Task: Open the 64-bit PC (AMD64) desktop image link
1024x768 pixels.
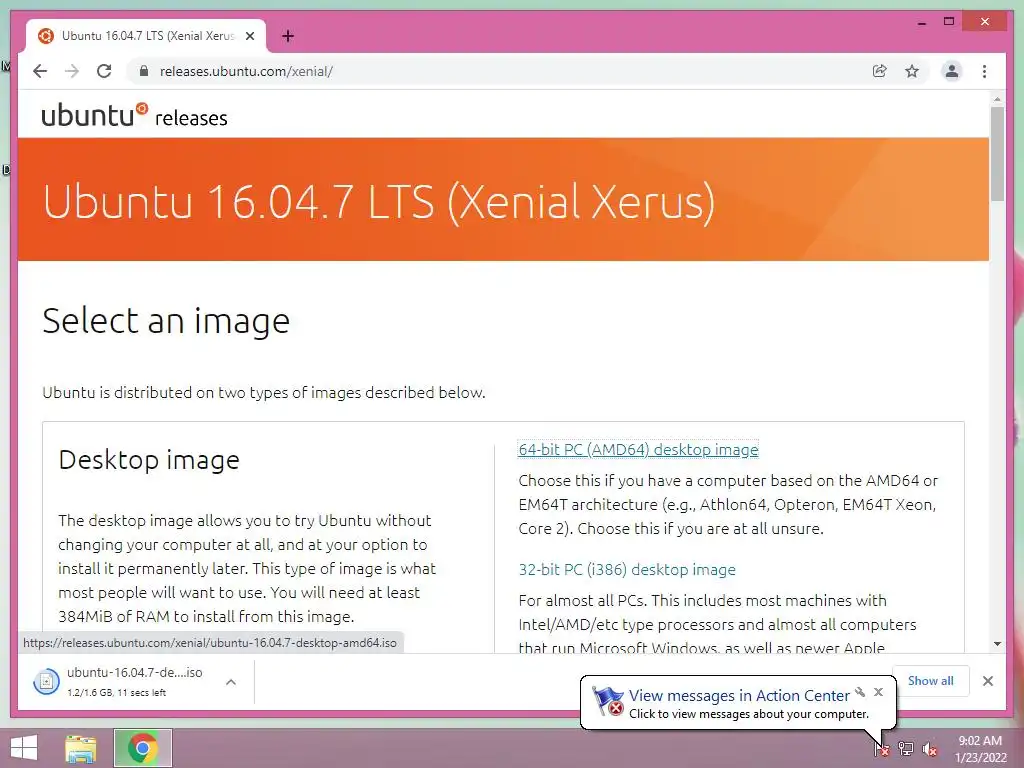Action: point(638,449)
